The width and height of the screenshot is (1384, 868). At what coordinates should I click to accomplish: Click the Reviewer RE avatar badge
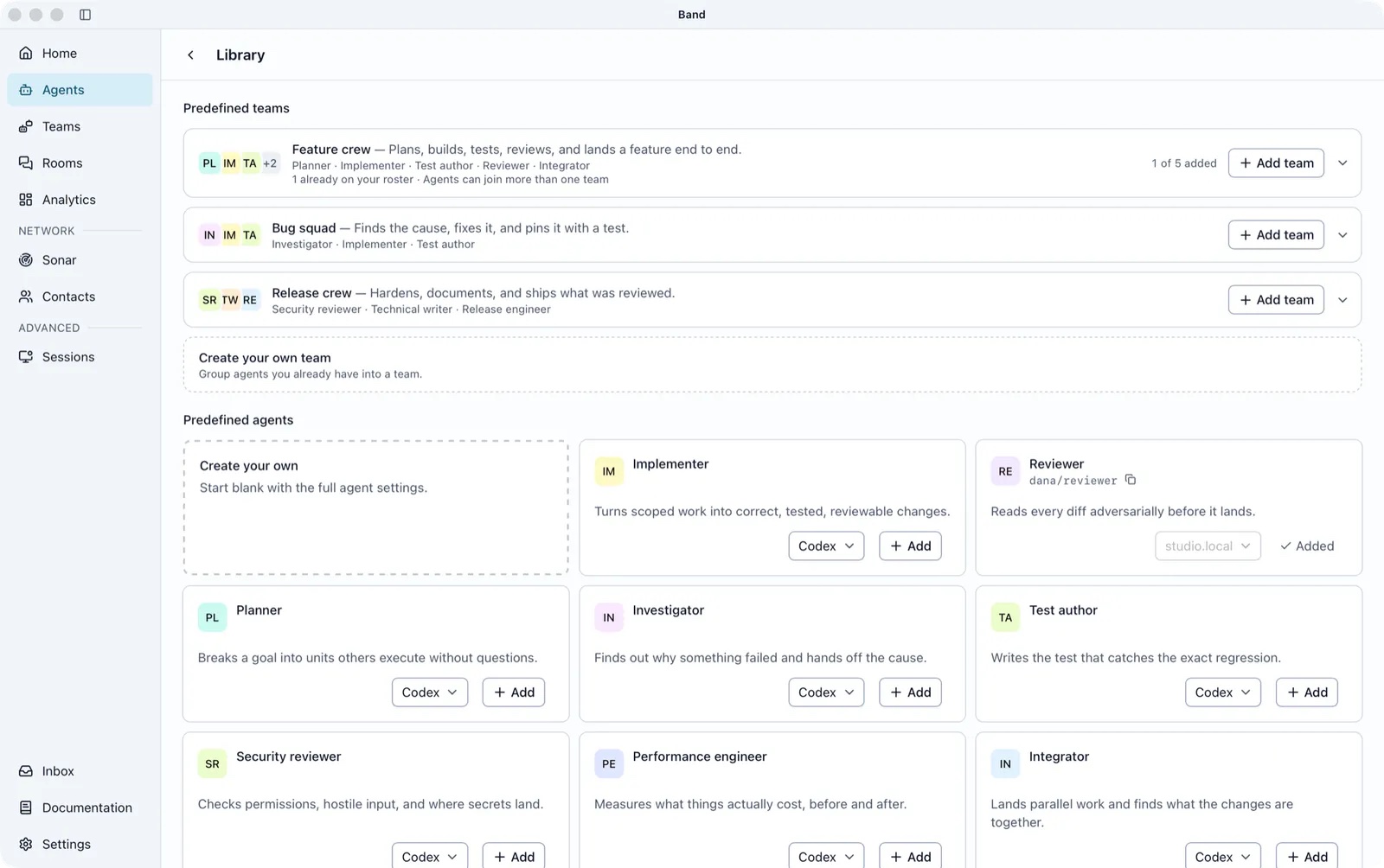(x=1005, y=471)
